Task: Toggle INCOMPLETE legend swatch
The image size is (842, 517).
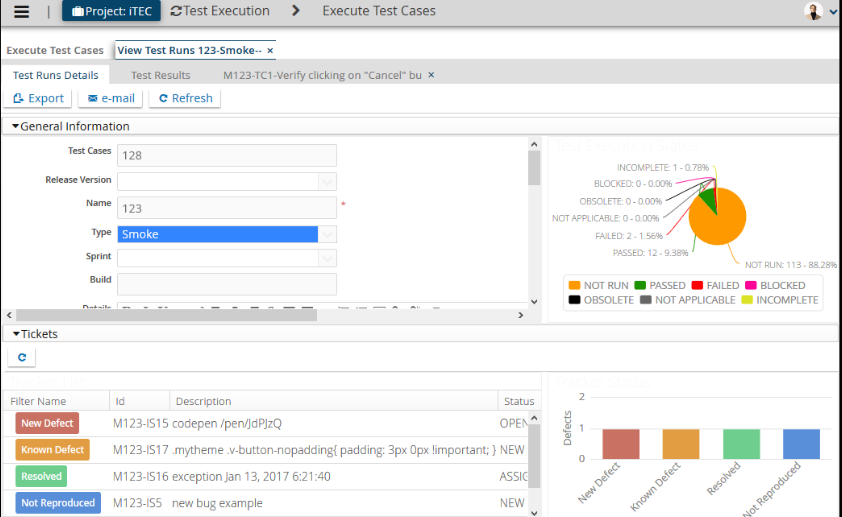Action: (x=747, y=300)
